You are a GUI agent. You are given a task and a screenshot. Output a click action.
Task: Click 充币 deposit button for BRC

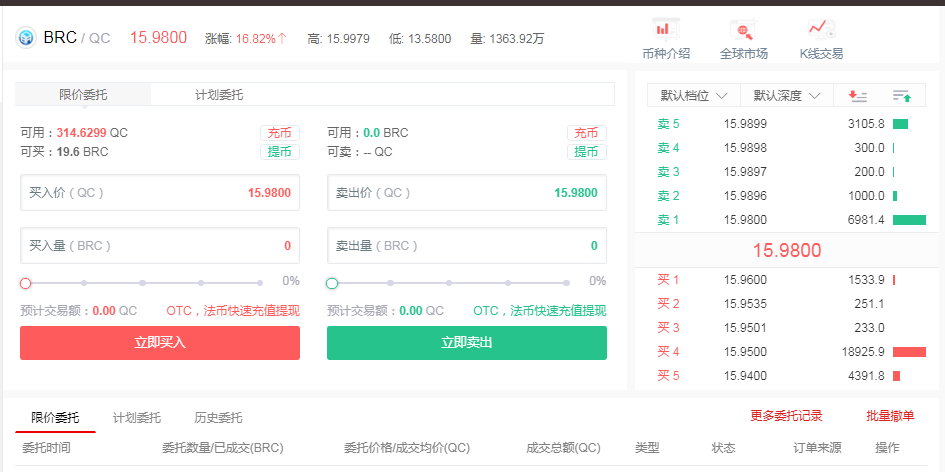point(586,133)
